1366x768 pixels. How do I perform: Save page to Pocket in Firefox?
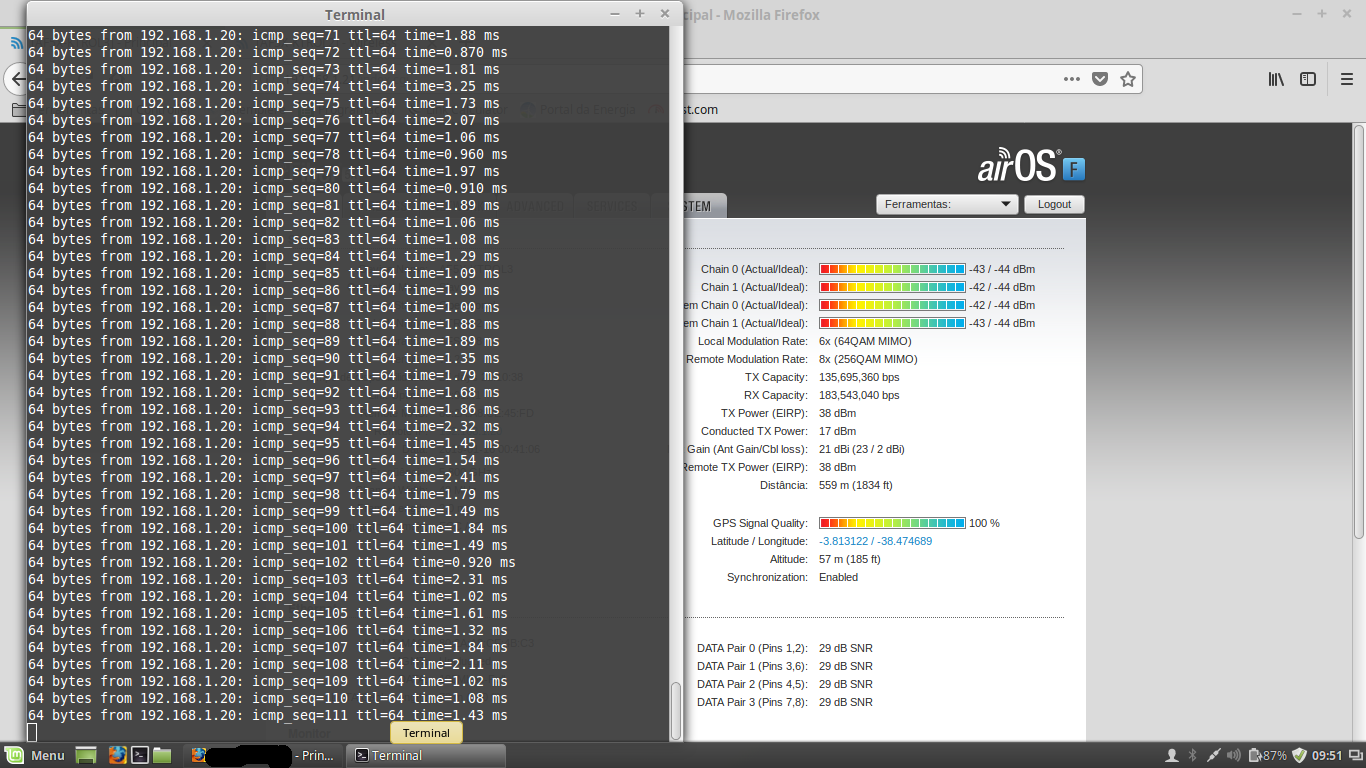pyautogui.click(x=1100, y=79)
